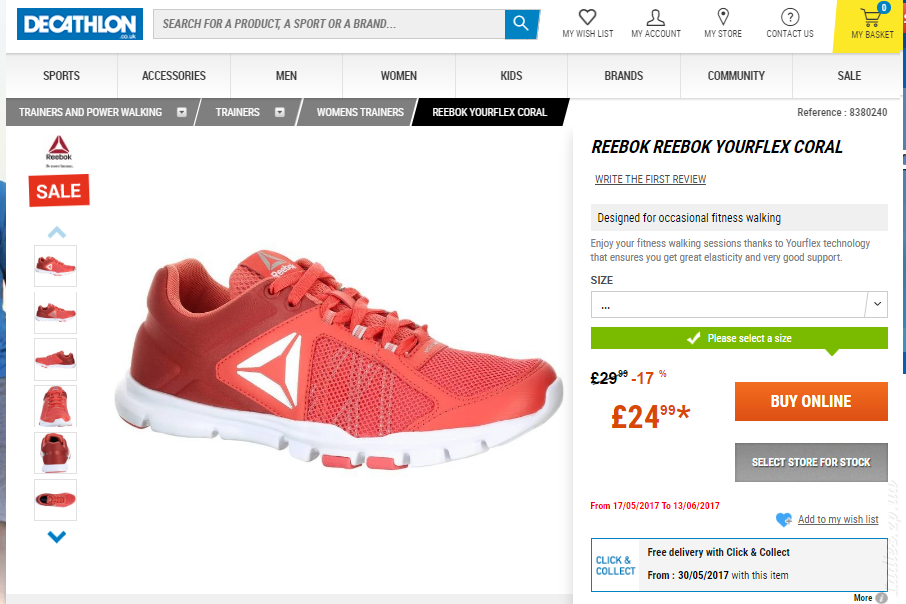Image resolution: width=906 pixels, height=604 pixels.
Task: Open the Contact Us question icon
Action: tap(790, 18)
